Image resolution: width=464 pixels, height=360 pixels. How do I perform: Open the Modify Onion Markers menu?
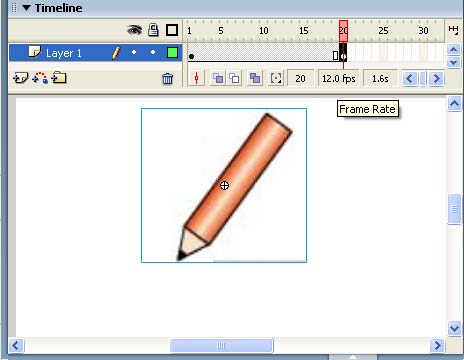click(276, 79)
